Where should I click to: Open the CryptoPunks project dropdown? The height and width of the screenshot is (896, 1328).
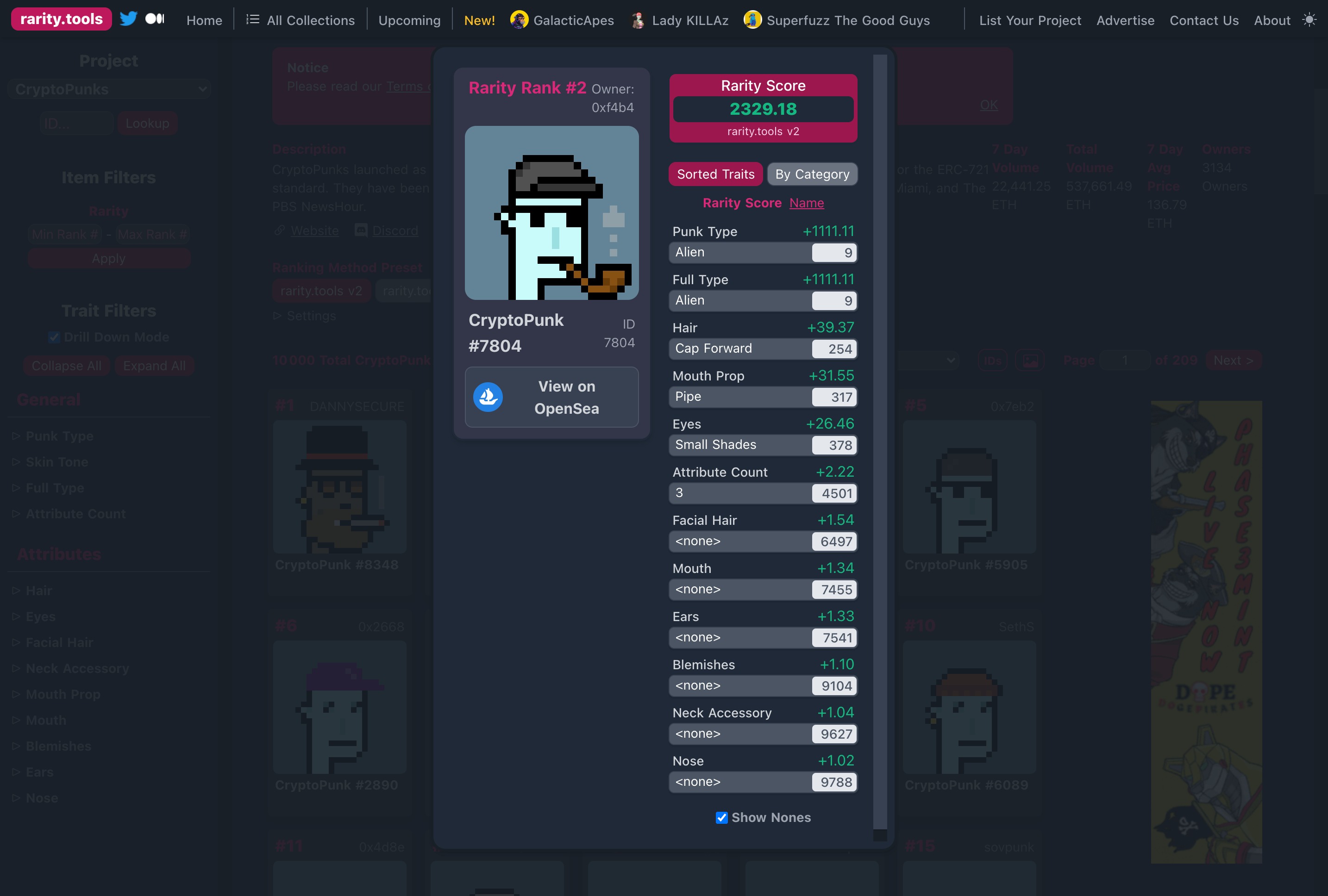tap(110, 89)
